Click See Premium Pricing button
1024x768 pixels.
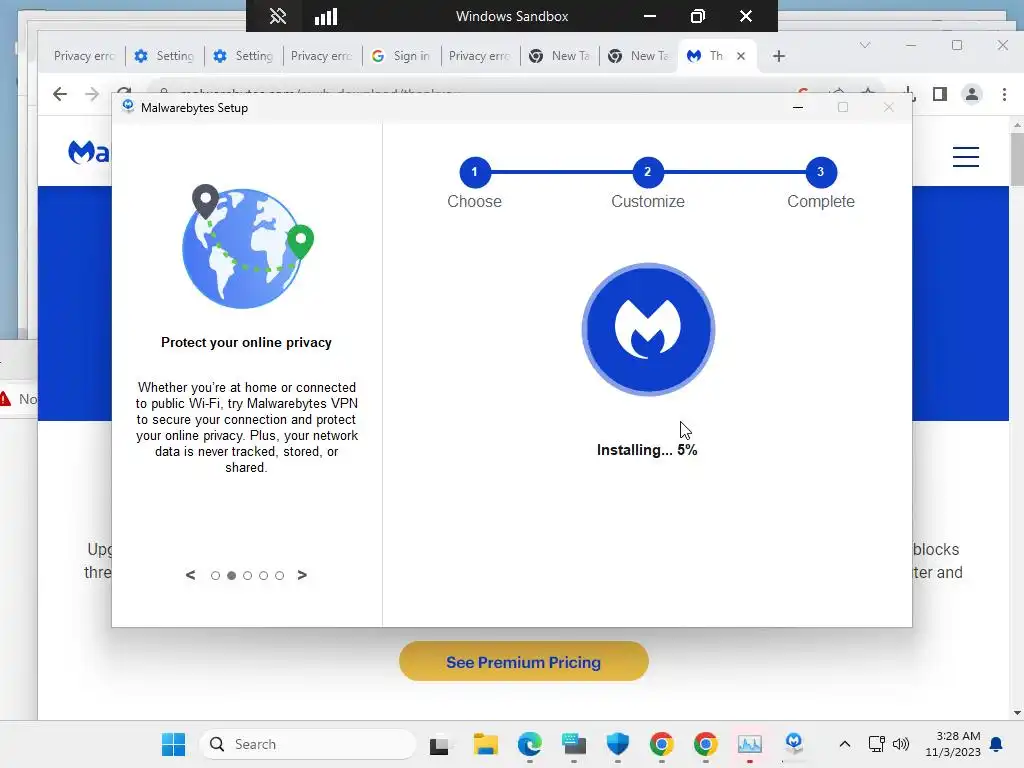coord(524,662)
